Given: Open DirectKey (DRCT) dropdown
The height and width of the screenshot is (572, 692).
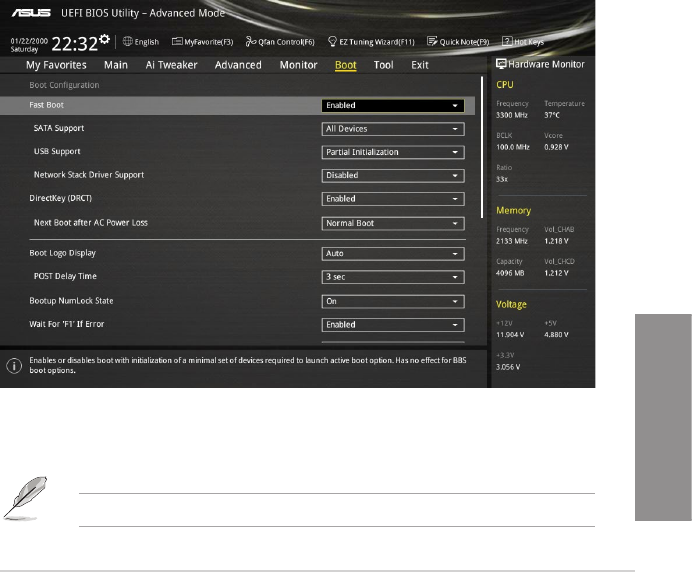Looking at the screenshot, I should point(393,199).
